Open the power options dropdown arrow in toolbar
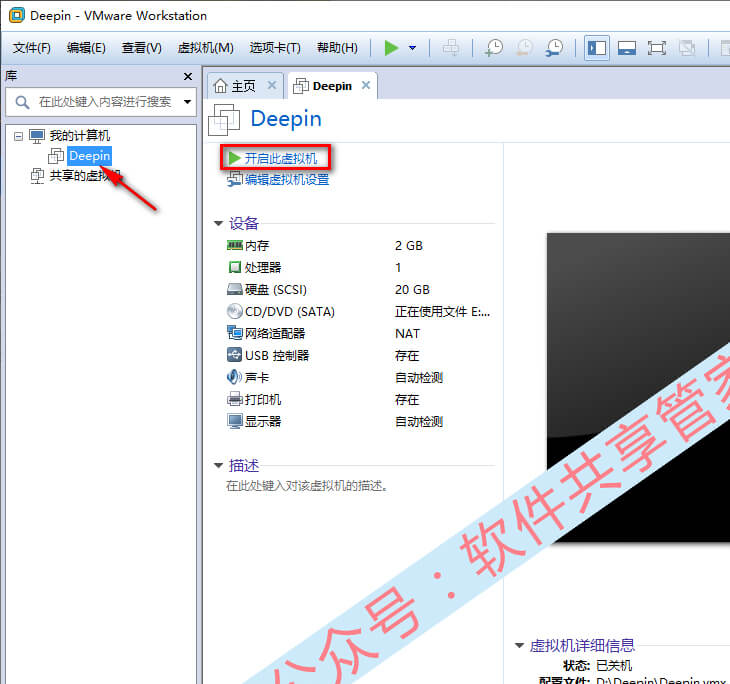Image resolution: width=730 pixels, height=684 pixels. (x=412, y=47)
